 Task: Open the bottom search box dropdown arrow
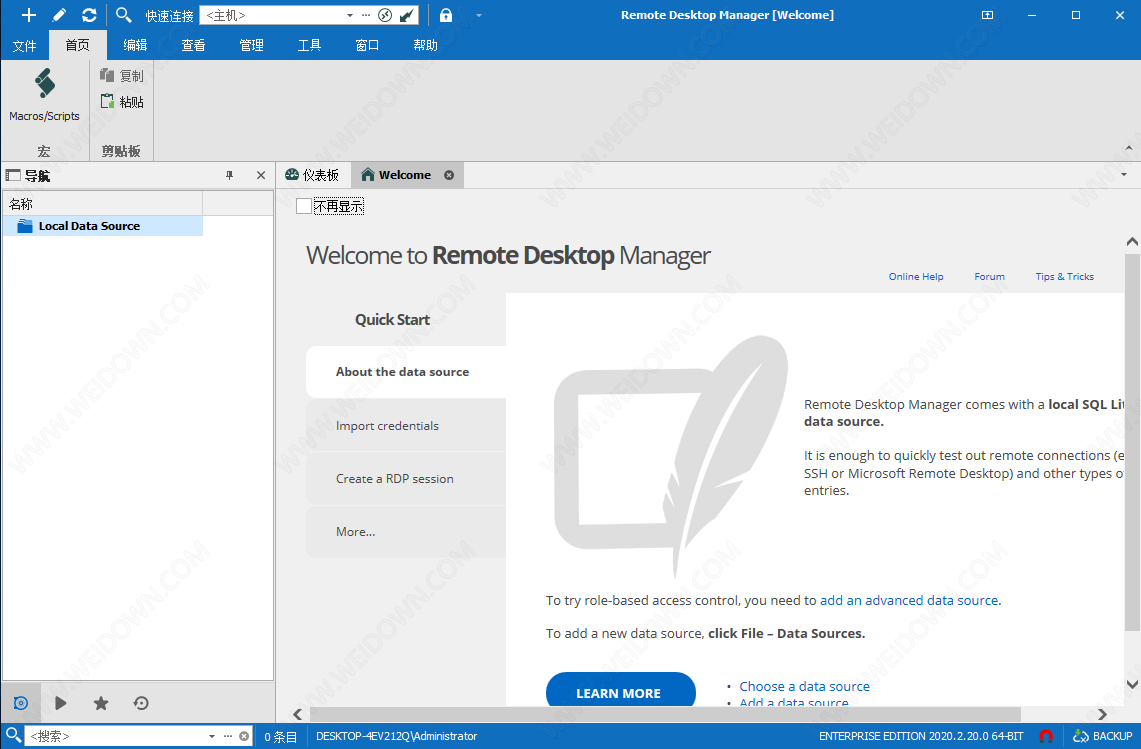pos(212,737)
